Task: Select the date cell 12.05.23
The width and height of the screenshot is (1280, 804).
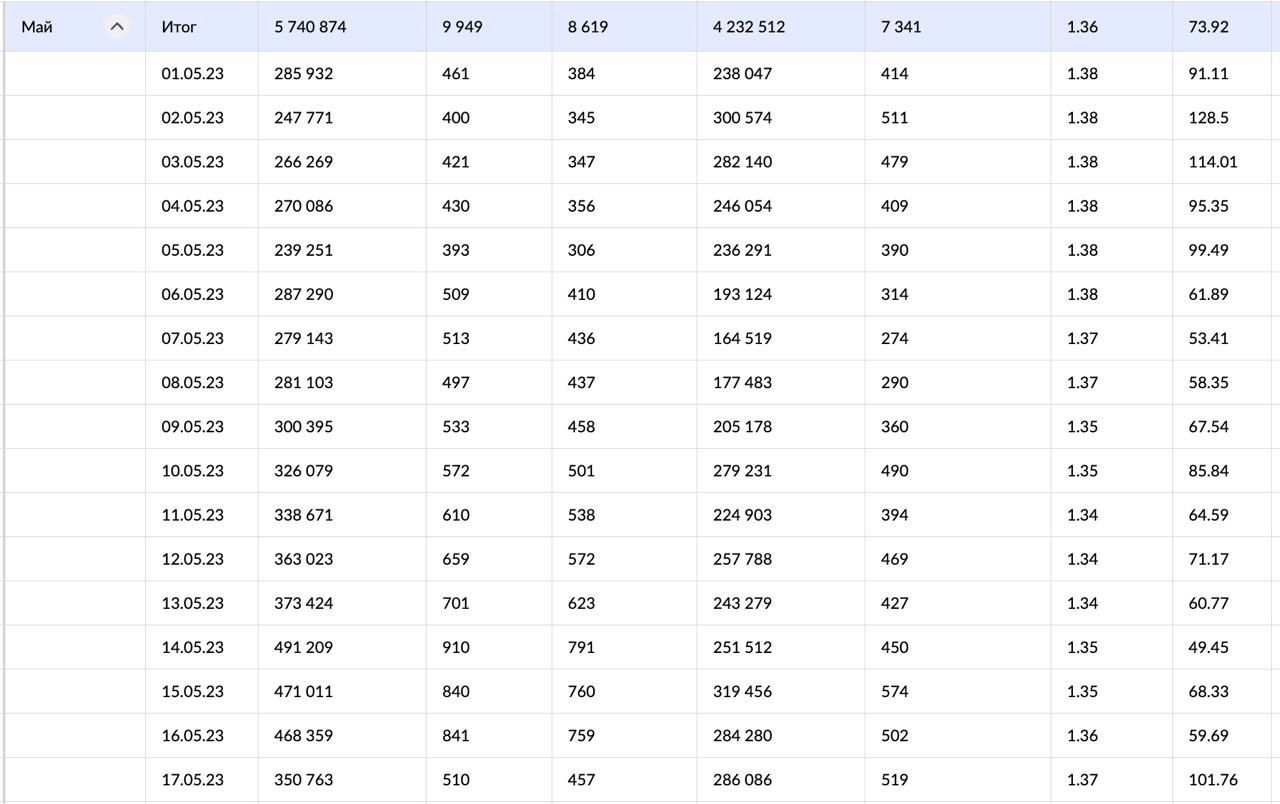Action: [193, 559]
